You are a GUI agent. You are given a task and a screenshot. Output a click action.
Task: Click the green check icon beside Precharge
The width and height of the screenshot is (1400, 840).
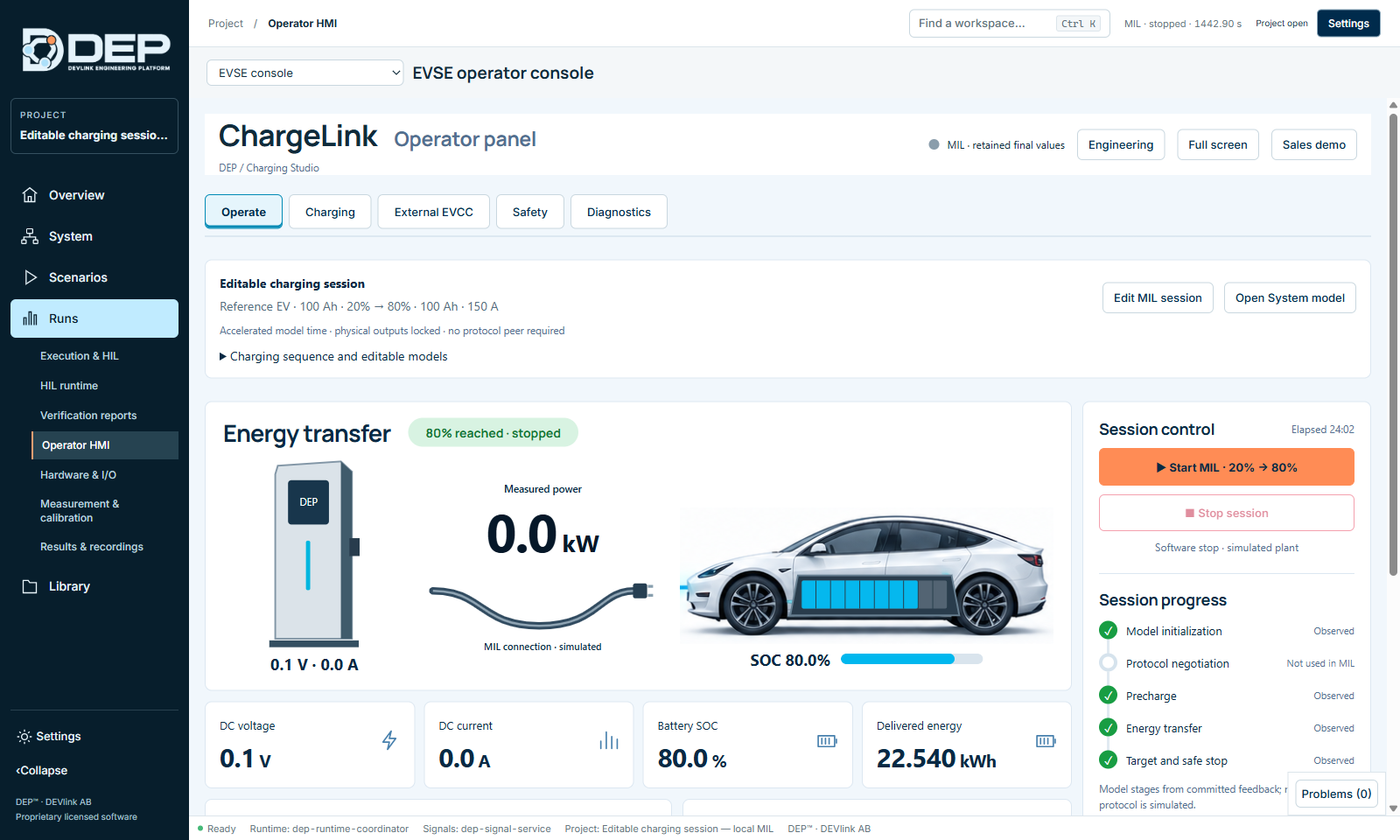coord(1109,695)
